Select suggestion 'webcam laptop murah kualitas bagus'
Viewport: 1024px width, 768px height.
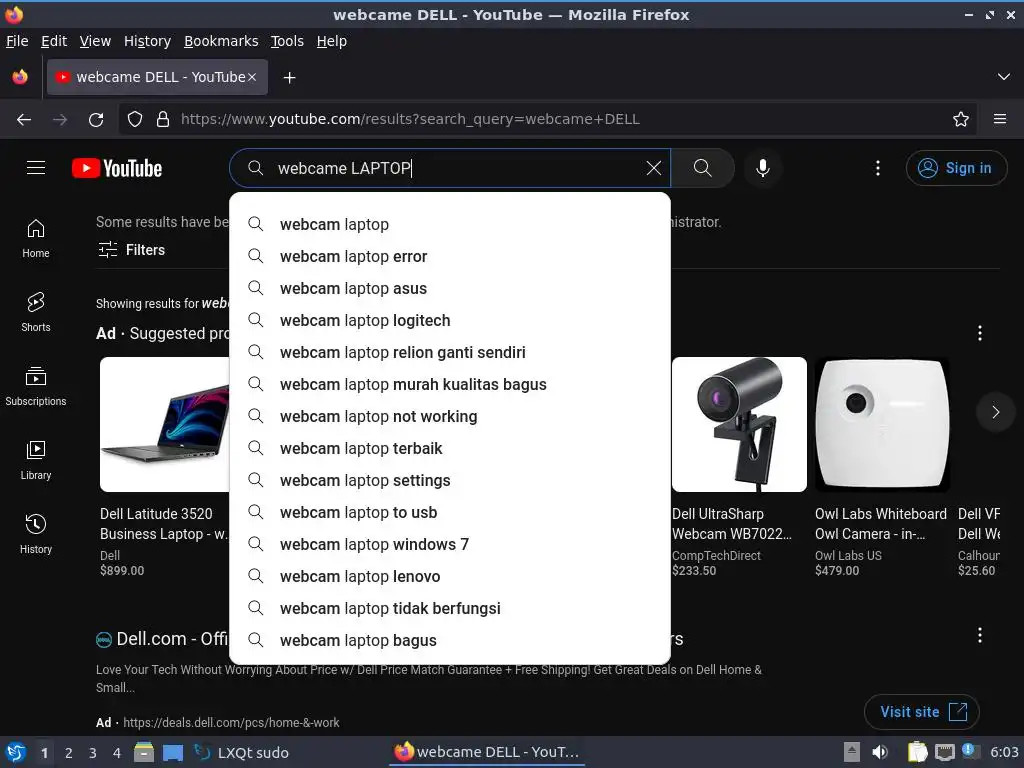pyautogui.click(x=450, y=384)
